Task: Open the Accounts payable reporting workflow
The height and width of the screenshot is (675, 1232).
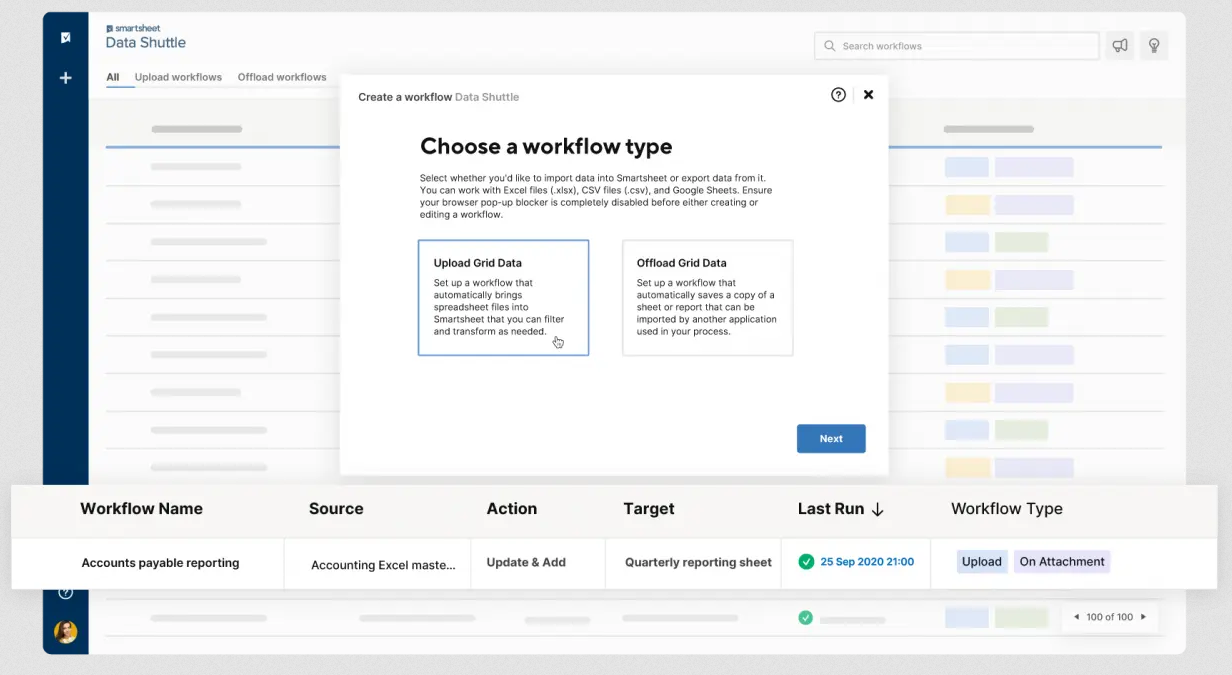Action: 160,563
